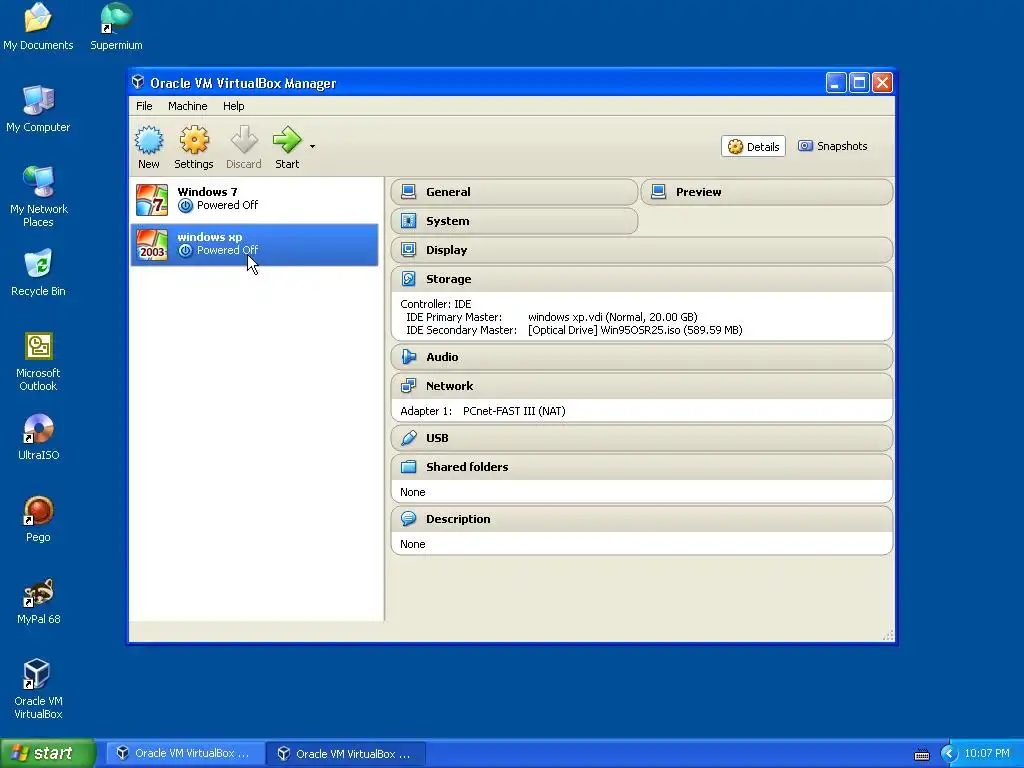Click the Preview section monitor icon

coord(658,192)
